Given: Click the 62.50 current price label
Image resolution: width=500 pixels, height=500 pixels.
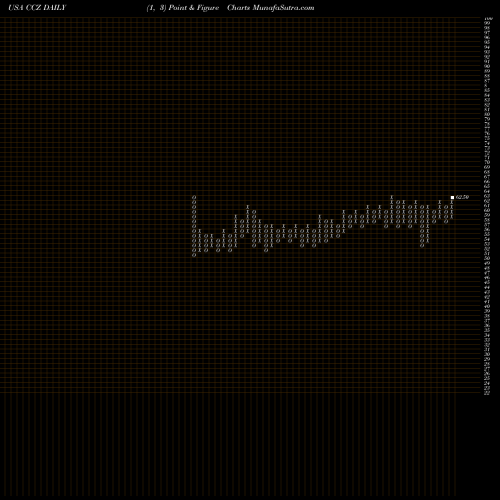Looking at the screenshot, I should coord(462,197).
